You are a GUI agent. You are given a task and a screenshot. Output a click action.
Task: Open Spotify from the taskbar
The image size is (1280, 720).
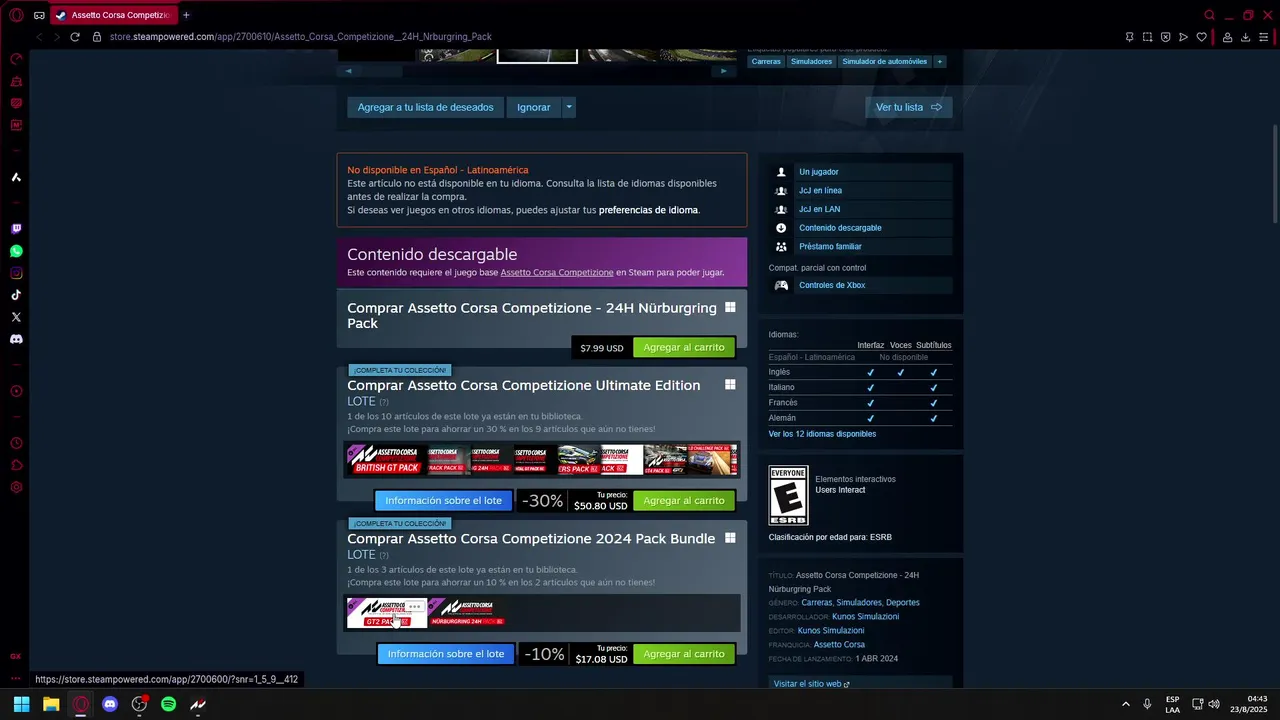coord(169,704)
